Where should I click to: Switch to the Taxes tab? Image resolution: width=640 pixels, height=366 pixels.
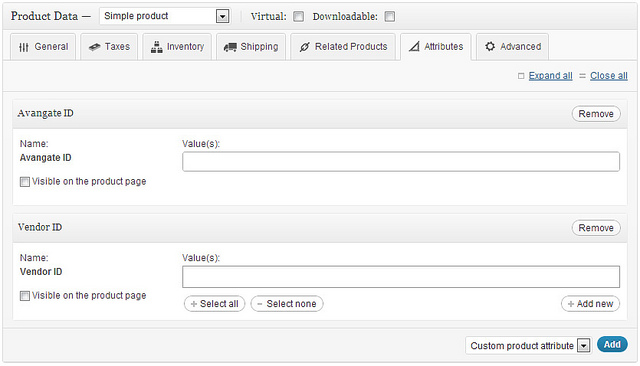109,47
